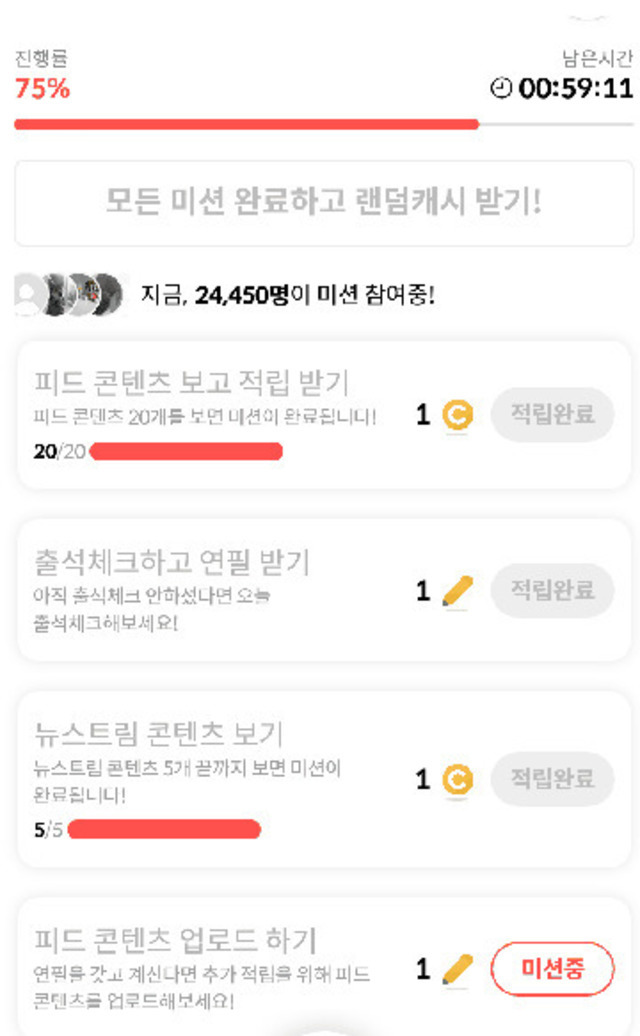Viewport: 640px width, 1036px height.
Task: Open 출석체크하고 연필 받기 title
Action: pos(171,562)
